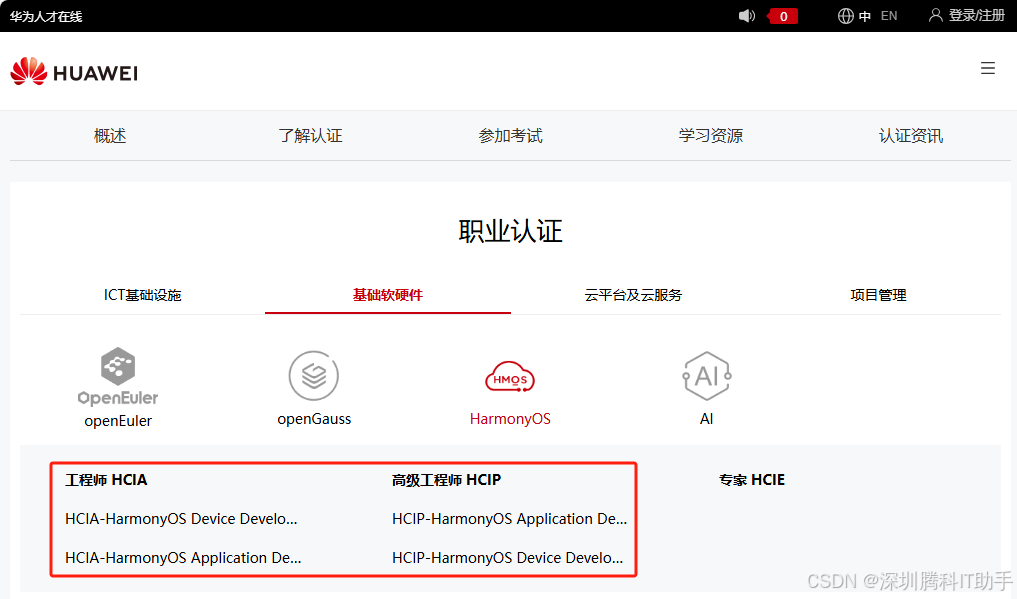Screen dimensions: 1017x599
Task: Select the openEuler certification icon
Action: point(118,376)
